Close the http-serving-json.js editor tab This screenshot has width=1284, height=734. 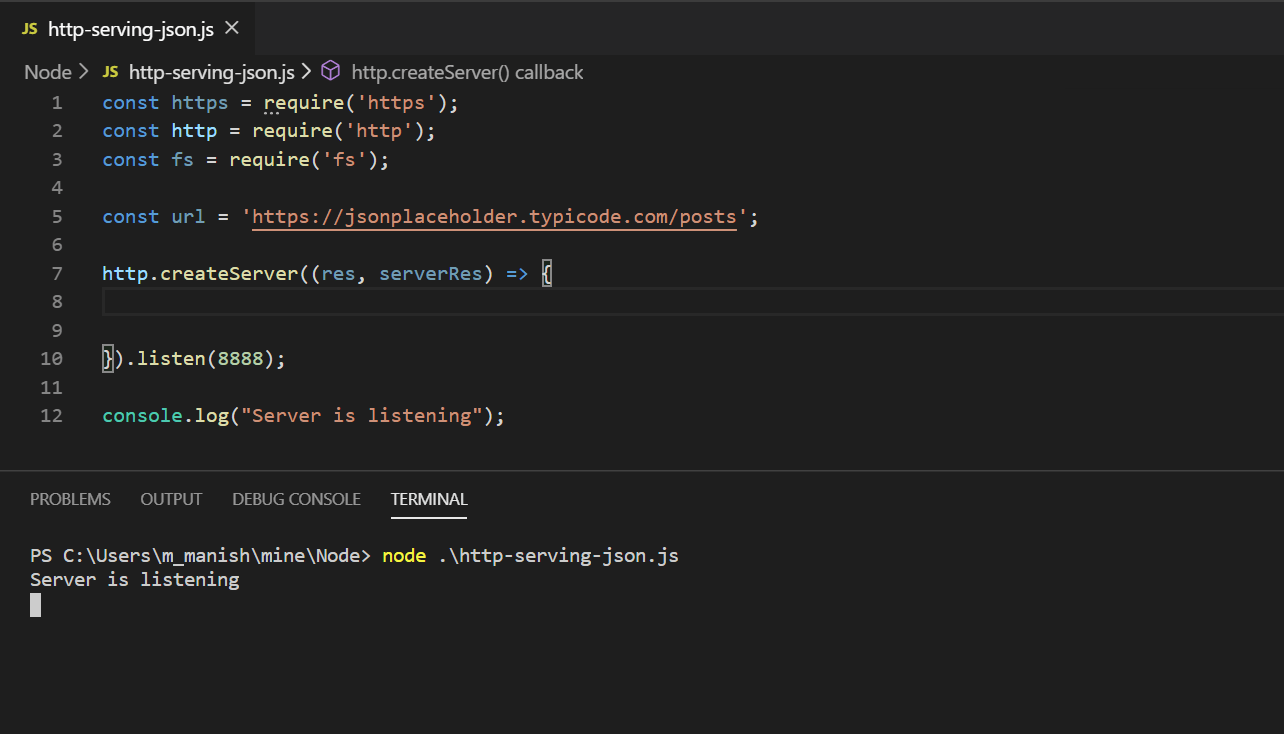(x=231, y=29)
